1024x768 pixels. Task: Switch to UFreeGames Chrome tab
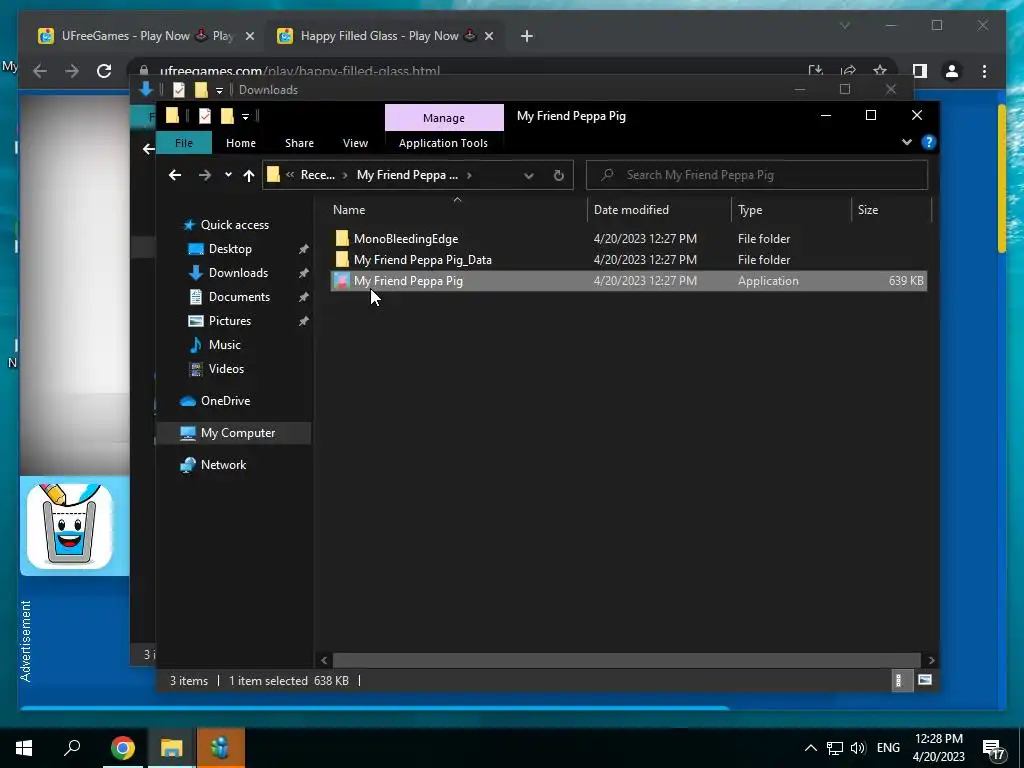pyautogui.click(x=147, y=36)
